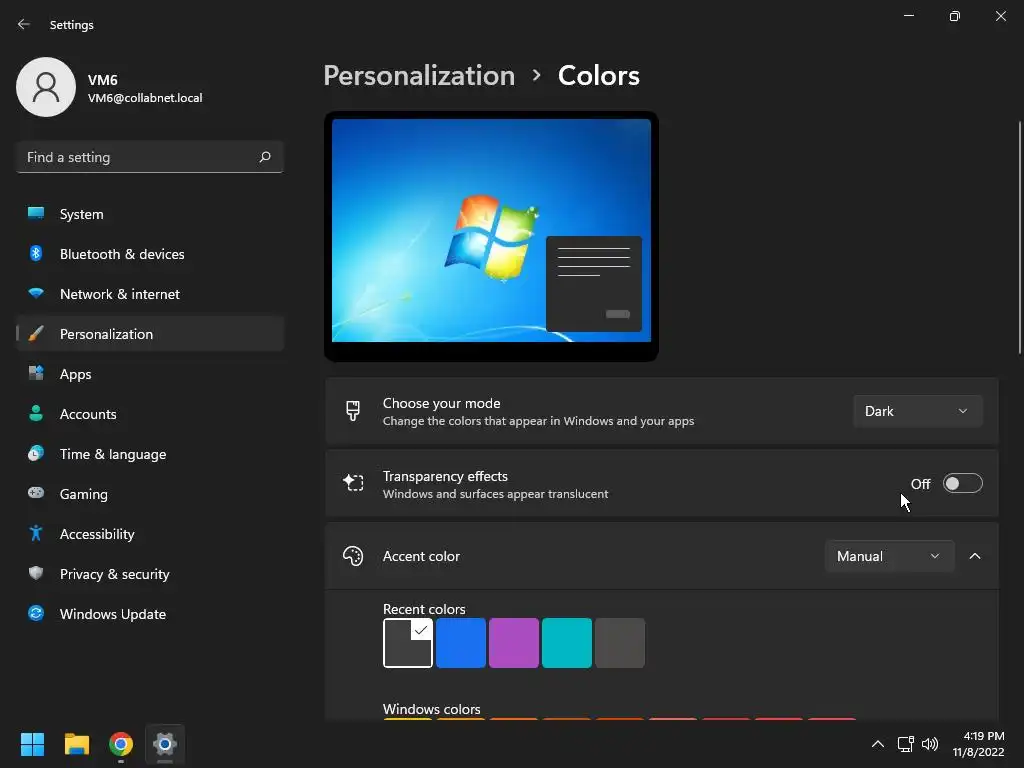1024x768 pixels.
Task: Click the Colors page heading
Action: pos(598,76)
